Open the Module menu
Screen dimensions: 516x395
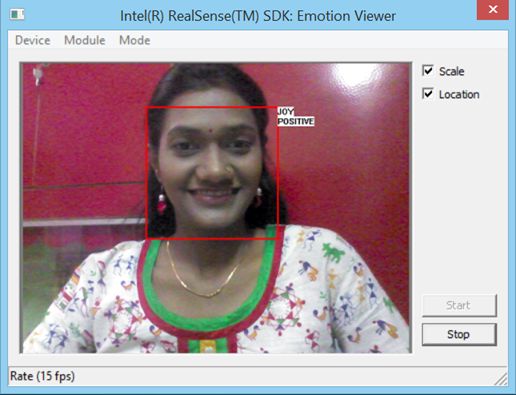pos(85,40)
